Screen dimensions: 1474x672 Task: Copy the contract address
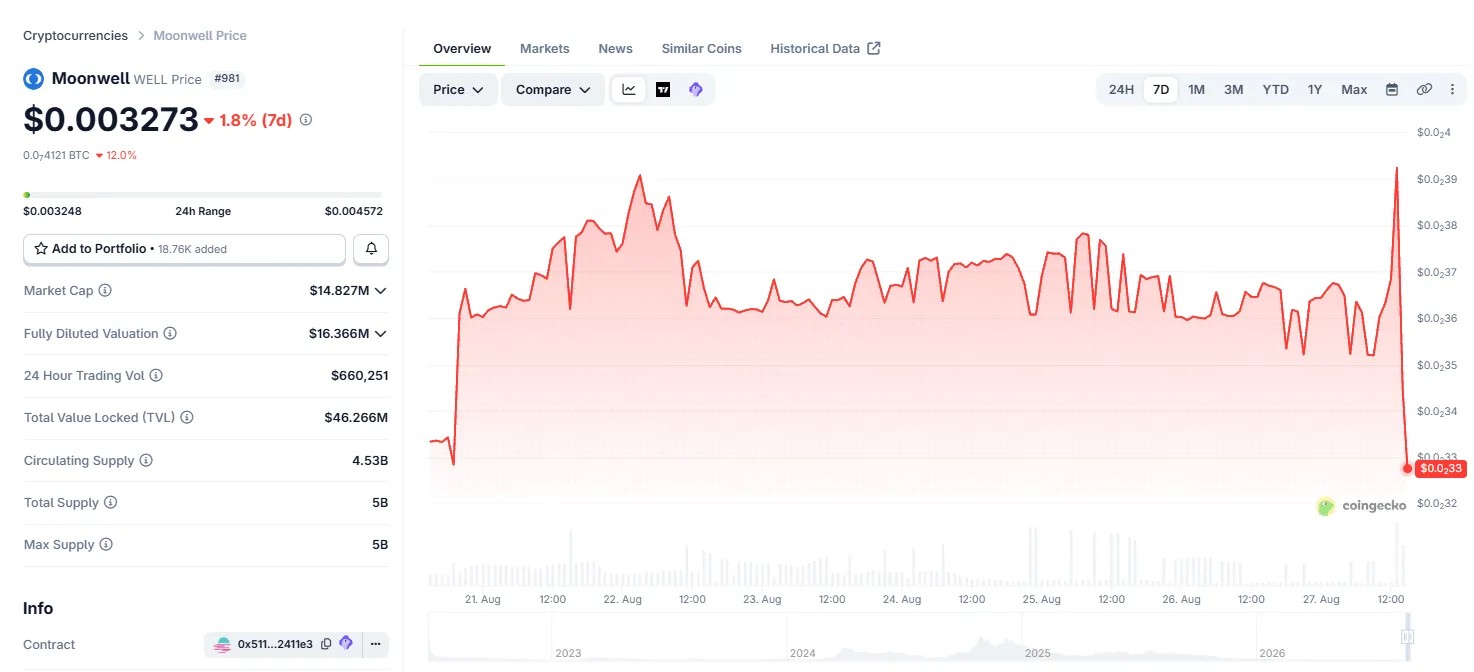click(326, 645)
